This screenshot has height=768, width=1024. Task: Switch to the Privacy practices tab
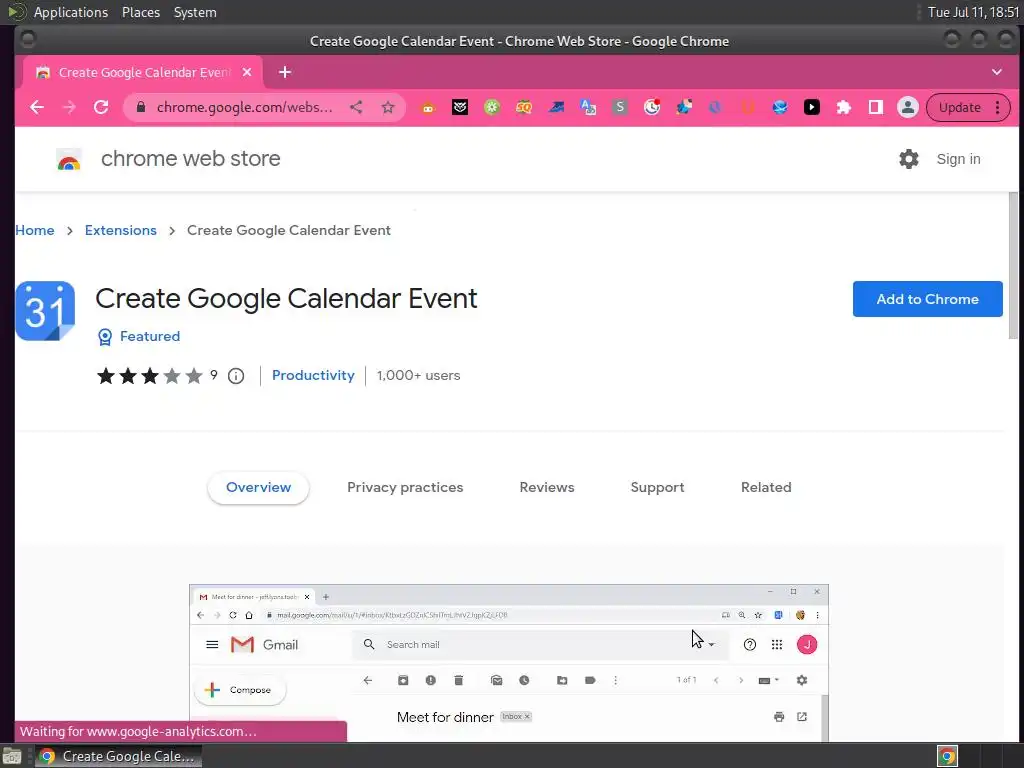(405, 487)
